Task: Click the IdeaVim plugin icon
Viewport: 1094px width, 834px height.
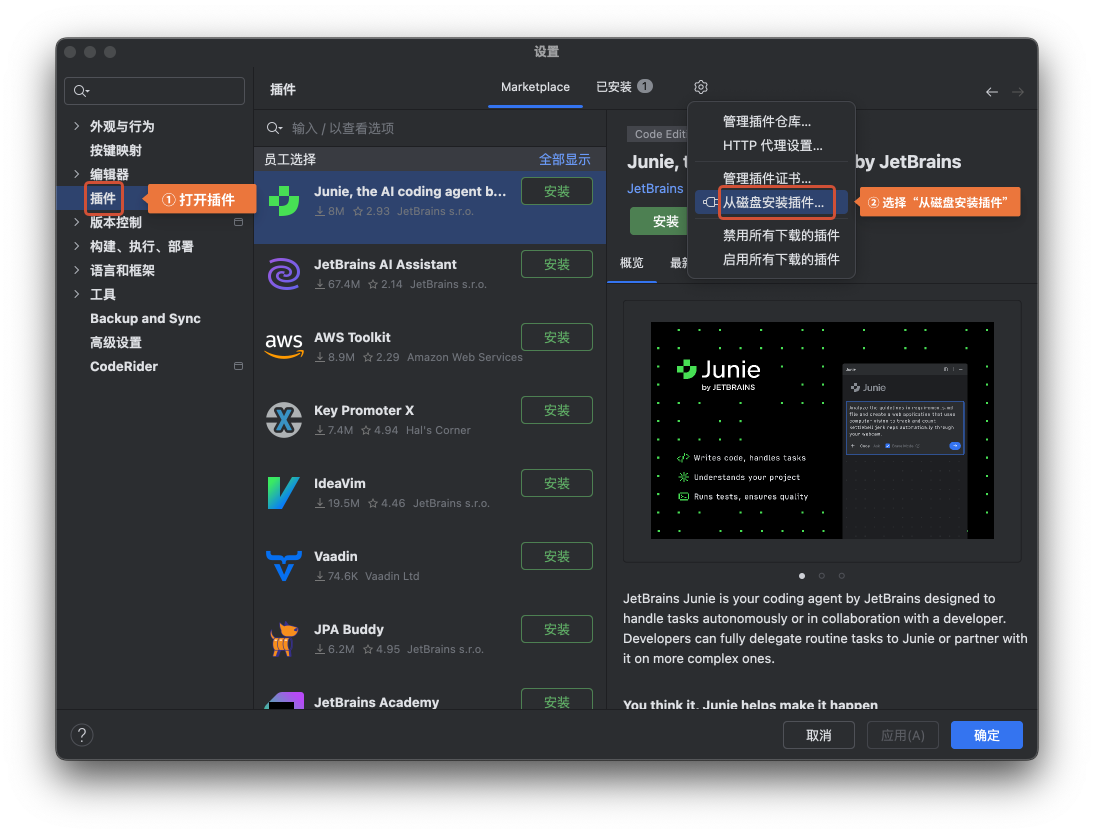Action: point(284,493)
